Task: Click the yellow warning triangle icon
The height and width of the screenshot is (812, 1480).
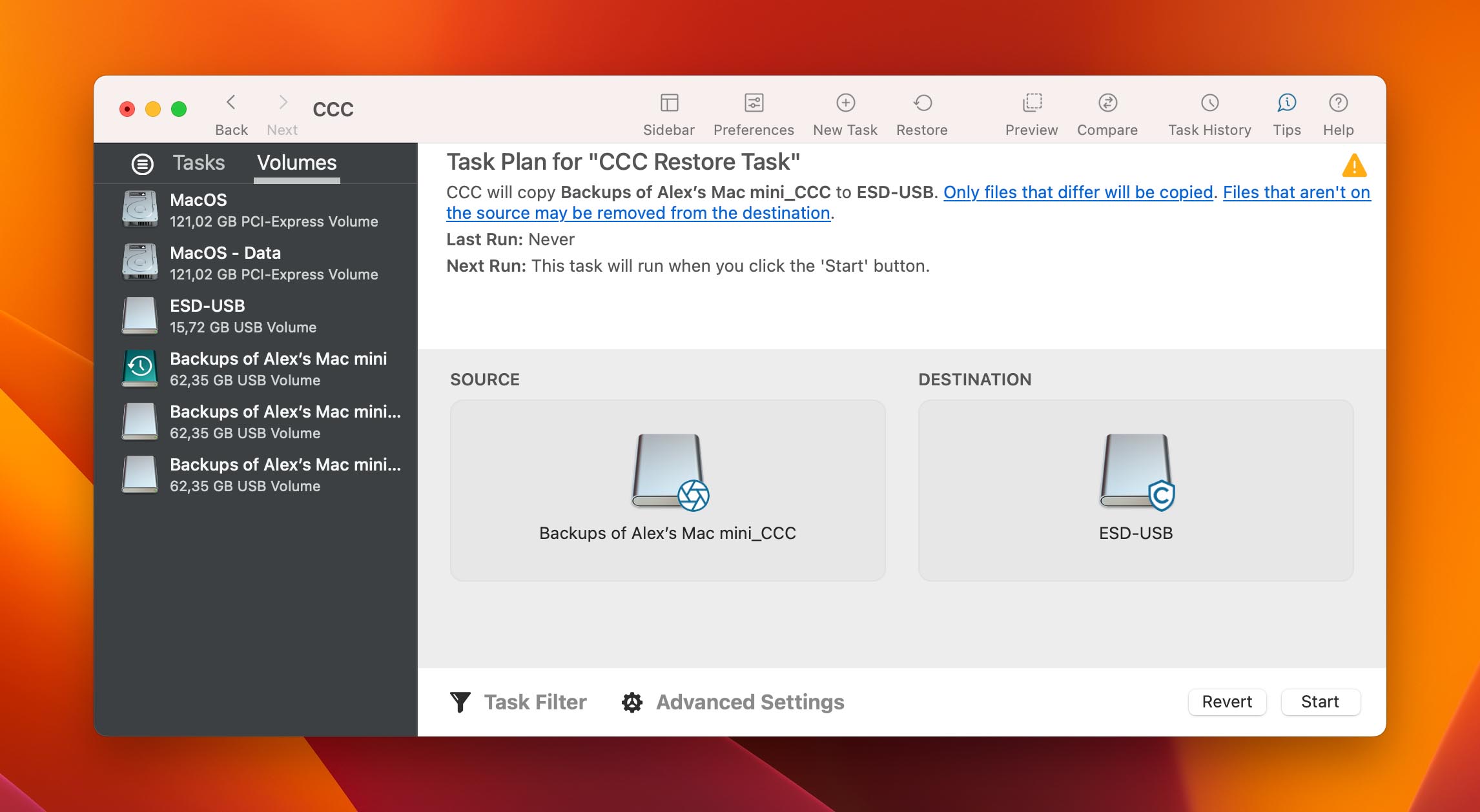Action: (x=1354, y=165)
